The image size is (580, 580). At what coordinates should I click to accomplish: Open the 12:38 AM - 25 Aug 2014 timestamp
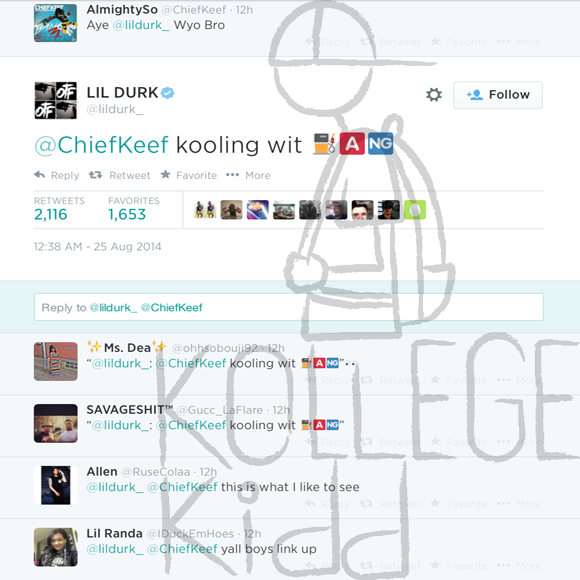pyautogui.click(x=98, y=246)
